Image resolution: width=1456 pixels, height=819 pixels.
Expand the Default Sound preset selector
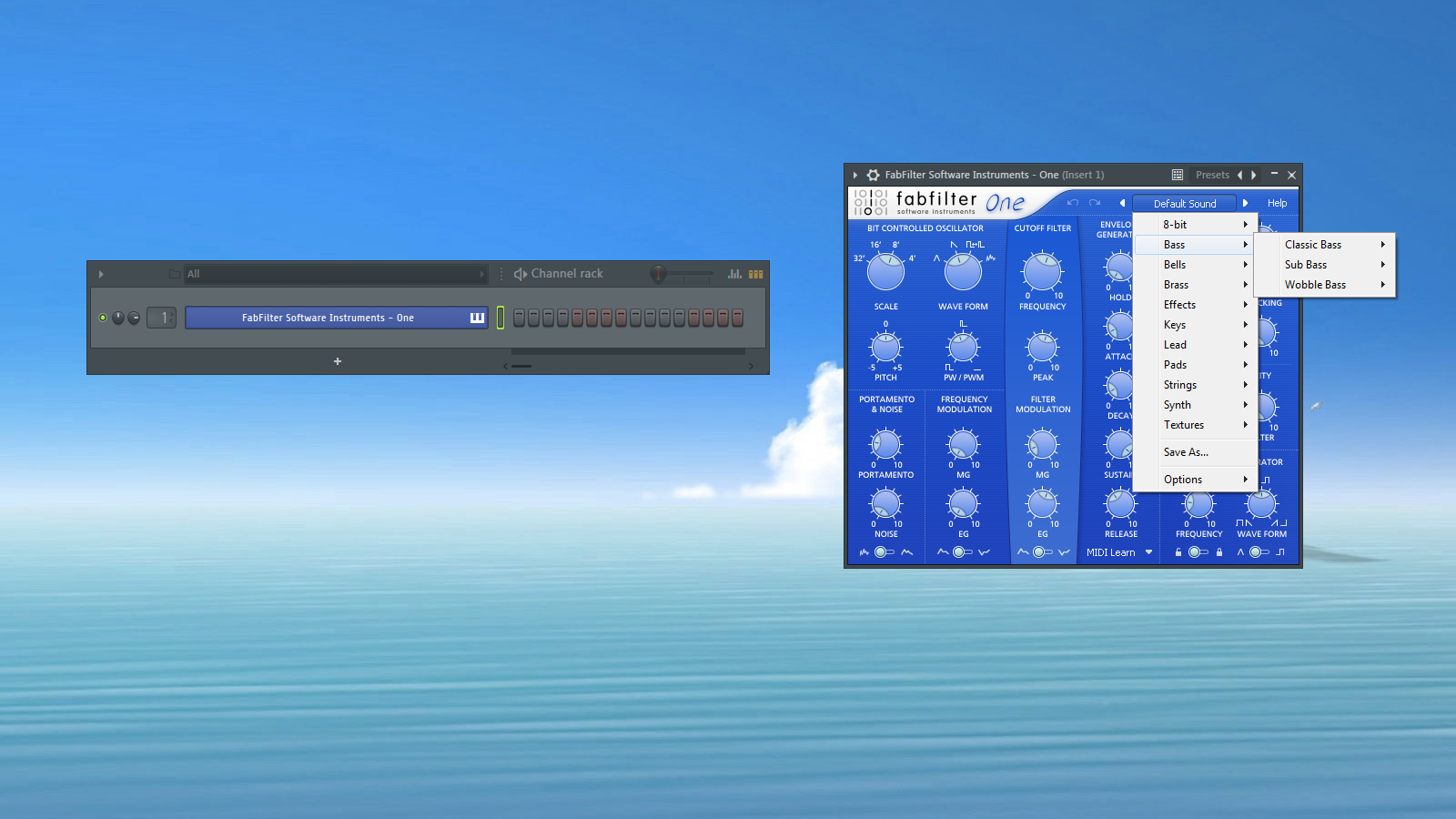(1184, 204)
